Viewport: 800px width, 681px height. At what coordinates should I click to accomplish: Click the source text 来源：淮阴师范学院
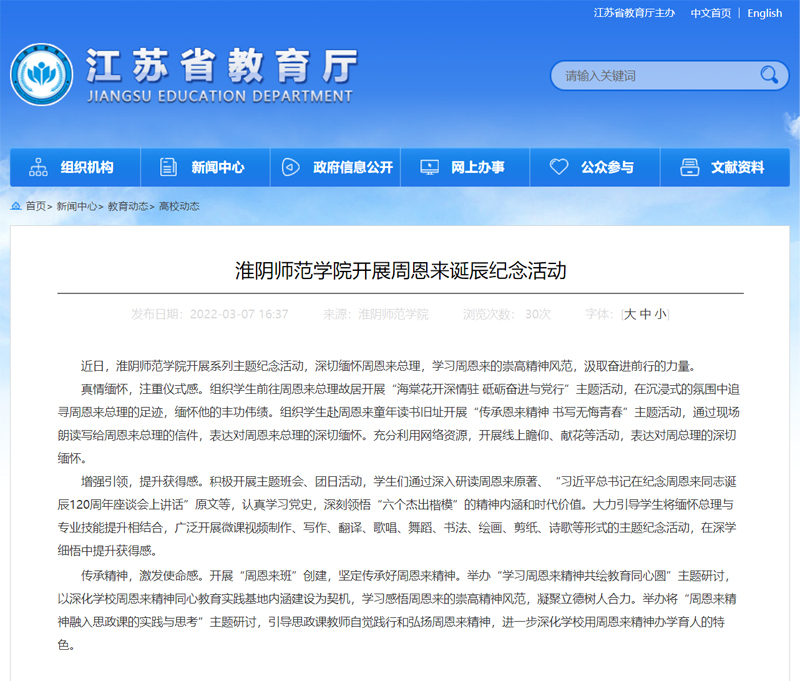tap(376, 314)
